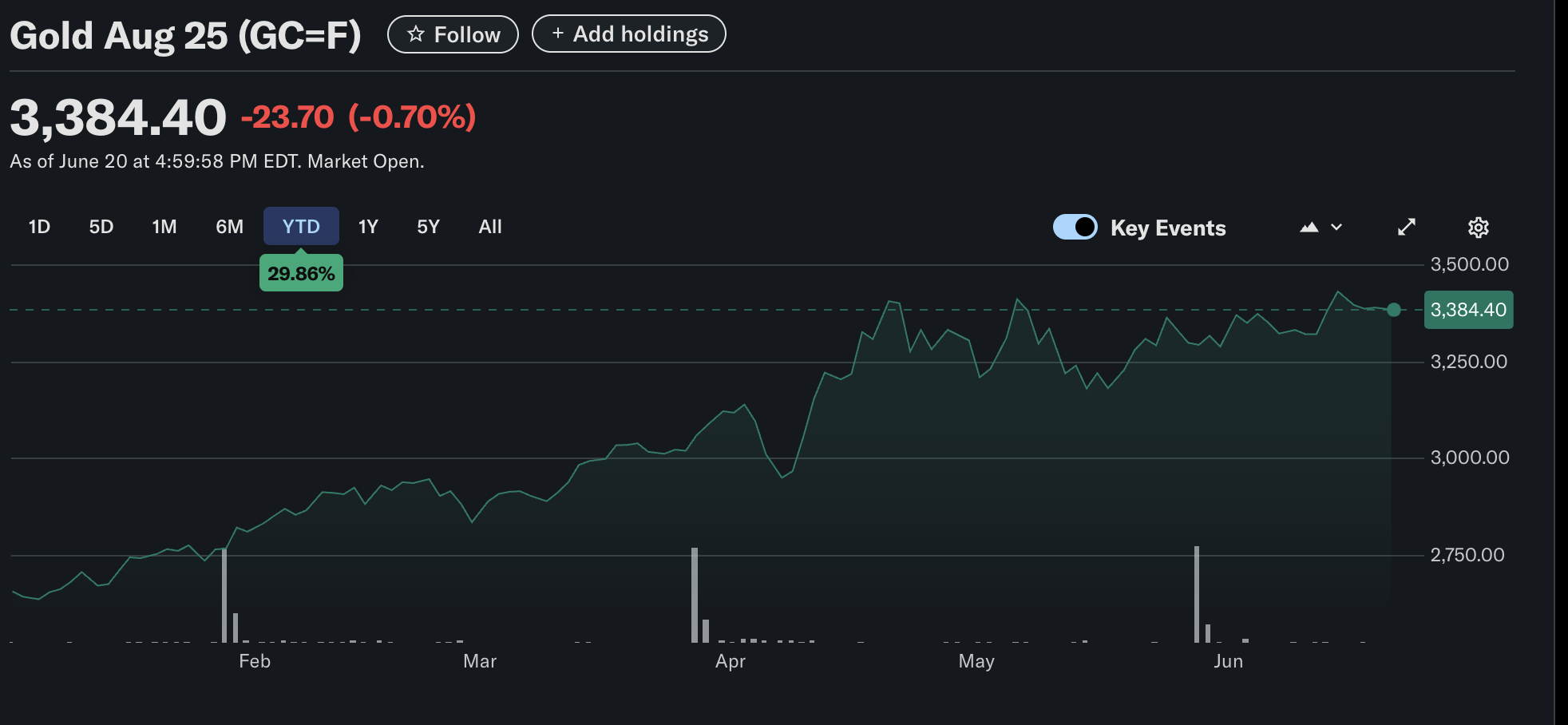Image resolution: width=1568 pixels, height=725 pixels.
Task: Click the Follow star button
Action: tap(453, 34)
